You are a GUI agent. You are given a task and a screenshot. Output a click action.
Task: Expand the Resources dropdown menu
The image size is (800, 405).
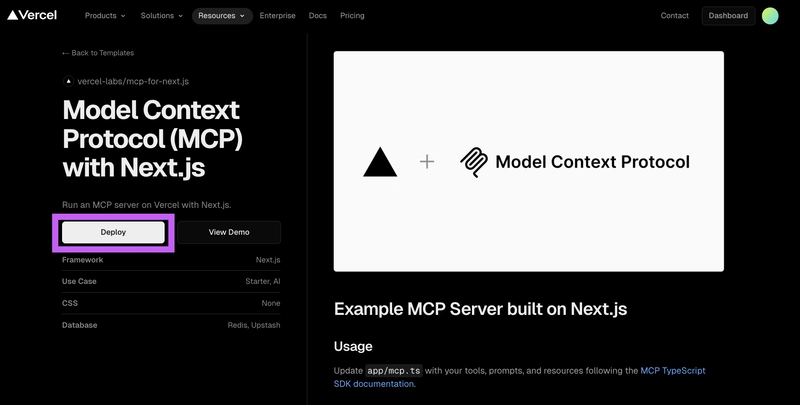click(222, 16)
